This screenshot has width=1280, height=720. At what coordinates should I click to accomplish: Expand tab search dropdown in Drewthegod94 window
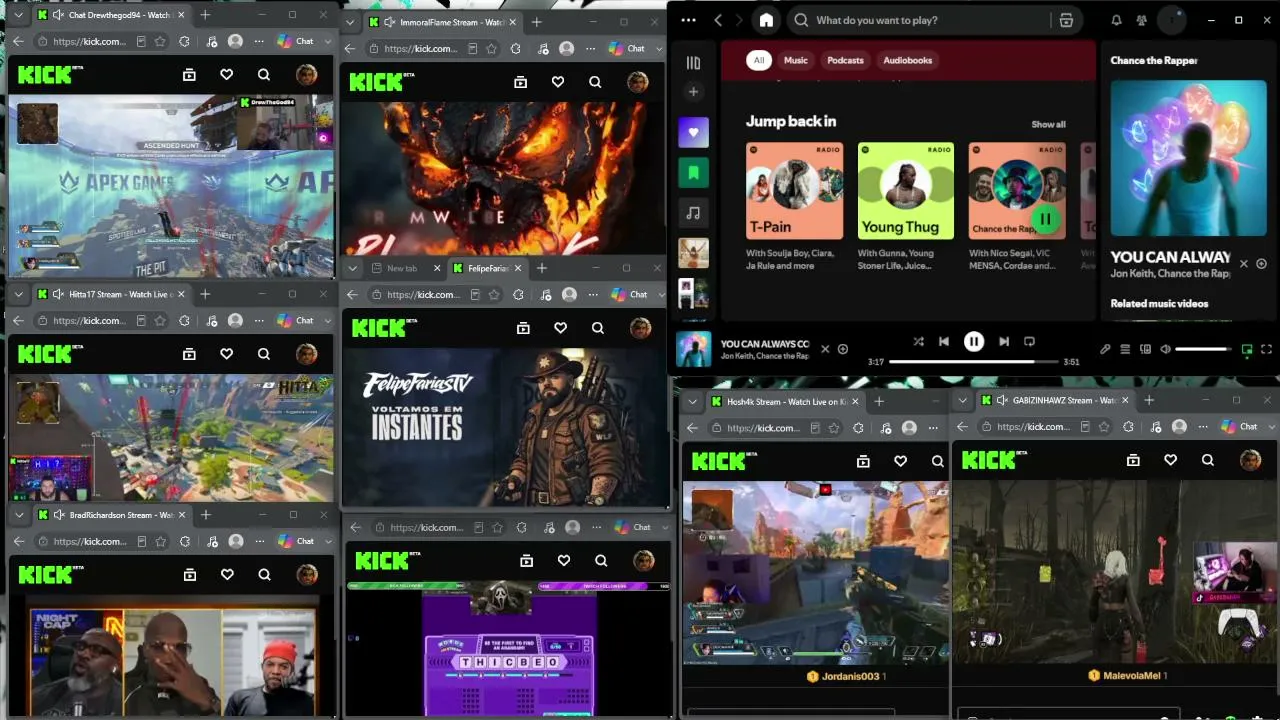tap(18, 15)
